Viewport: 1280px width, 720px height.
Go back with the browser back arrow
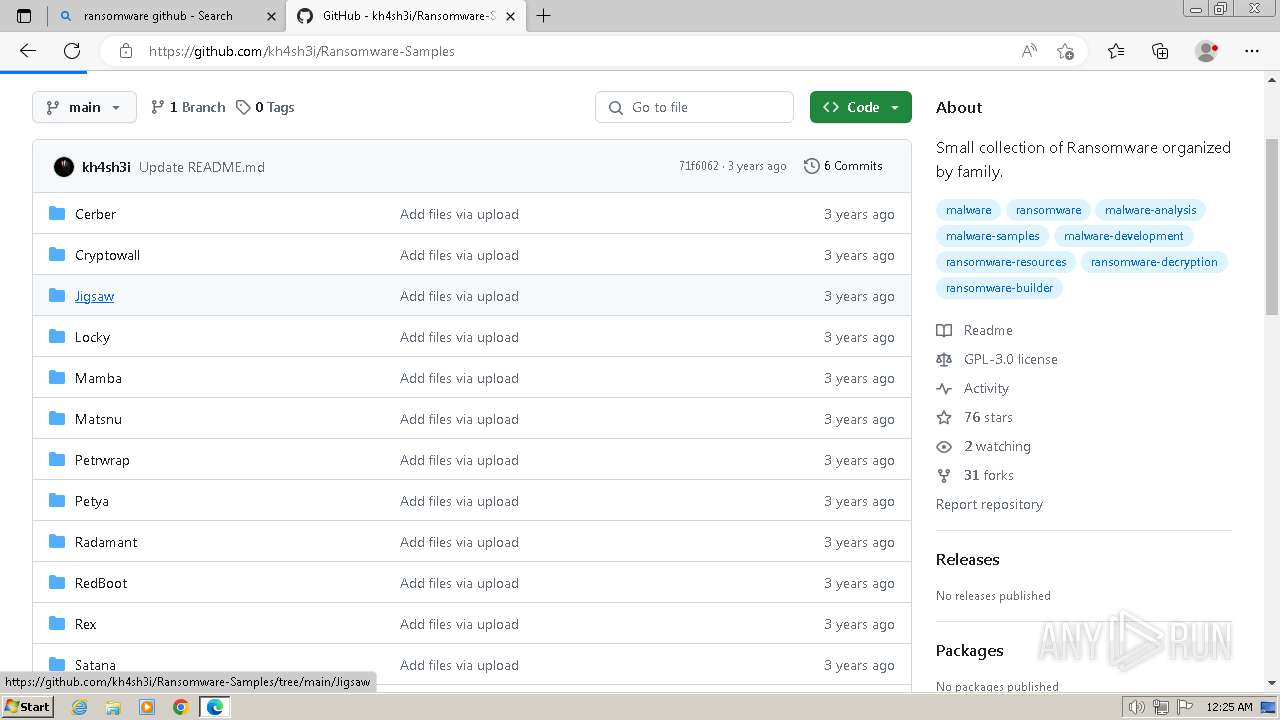click(28, 51)
